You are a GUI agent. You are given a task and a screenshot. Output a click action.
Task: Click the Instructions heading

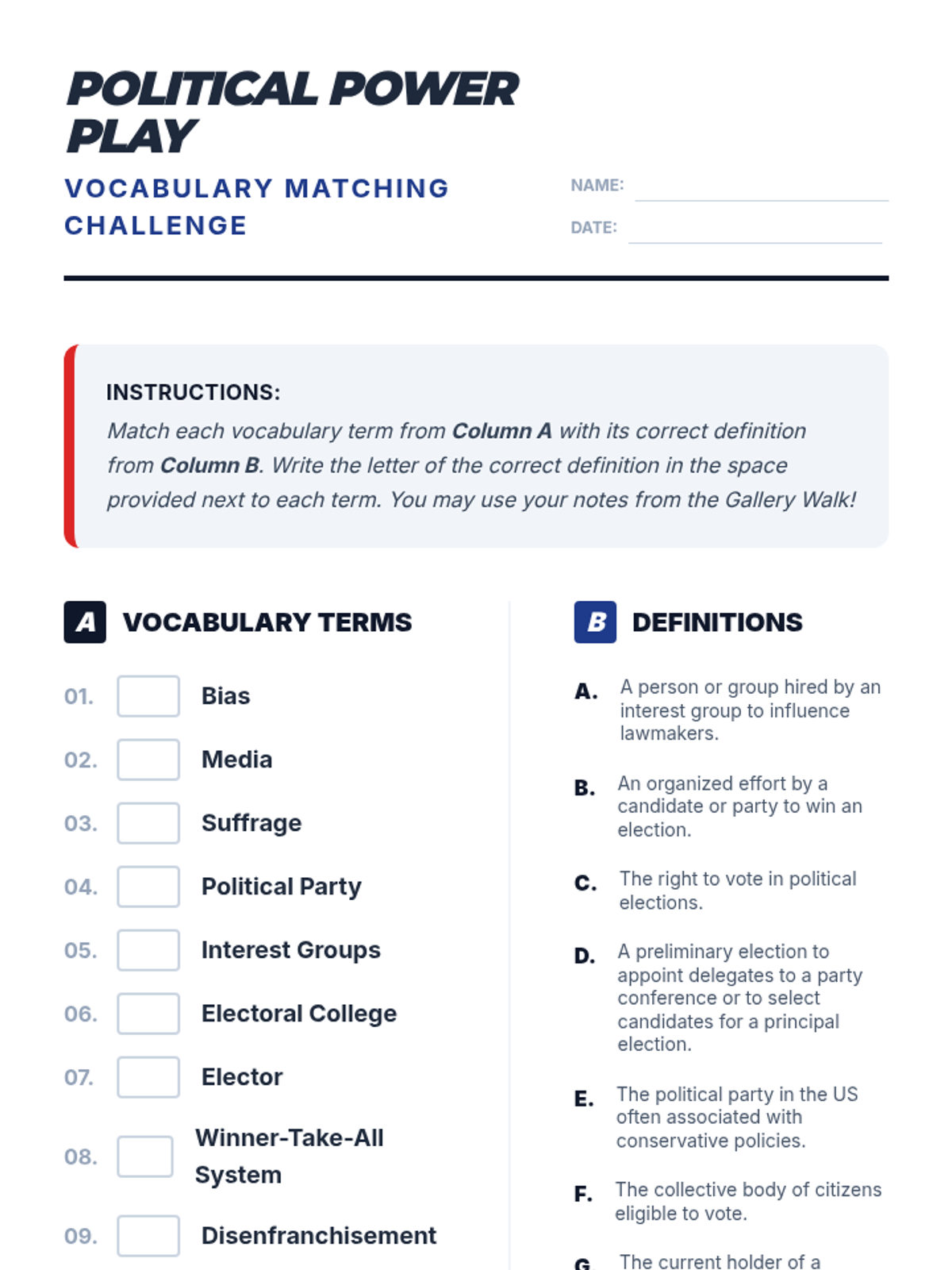coord(194,392)
